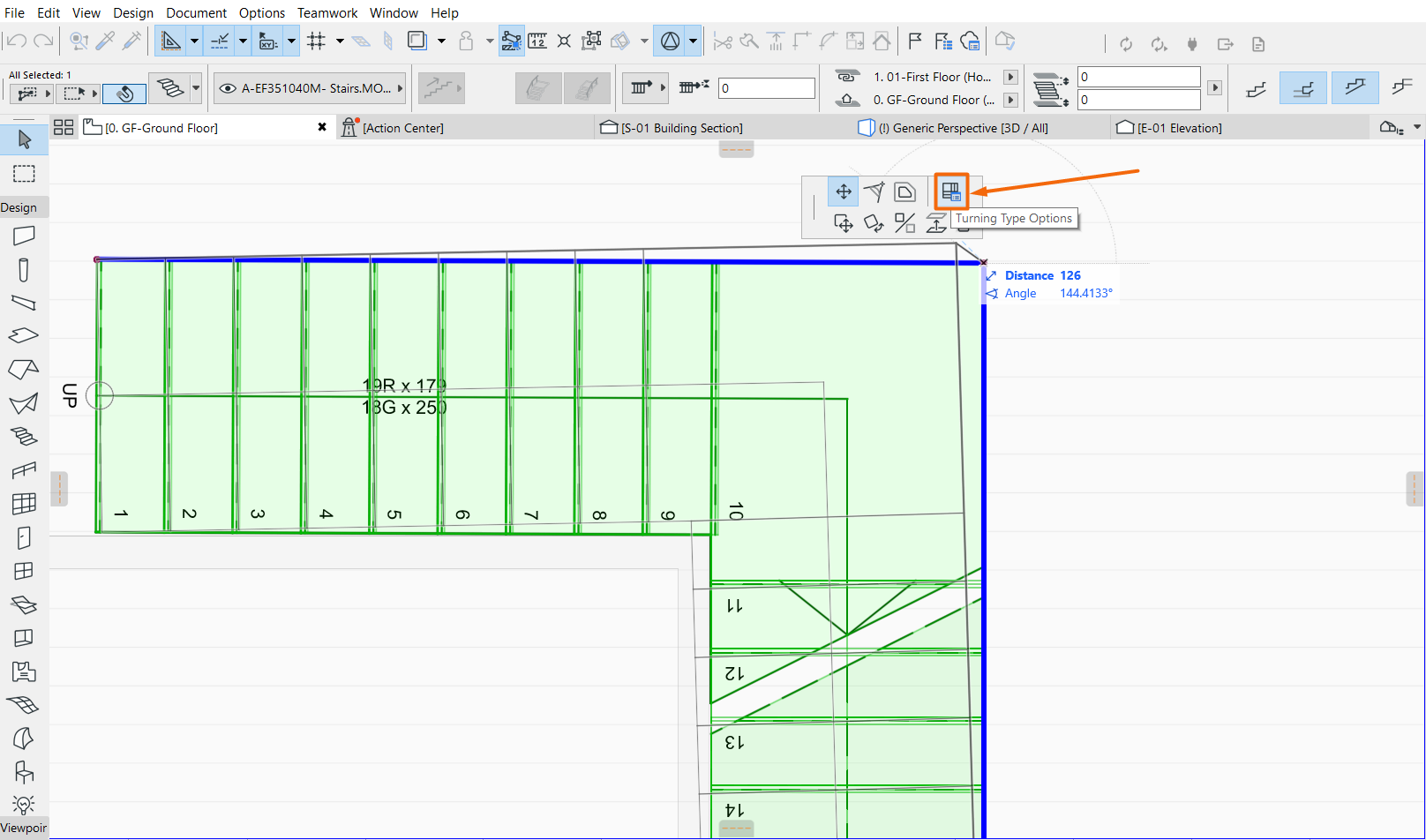Click the bottom offset value field
Image resolution: width=1426 pixels, height=840 pixels.
1139,100
